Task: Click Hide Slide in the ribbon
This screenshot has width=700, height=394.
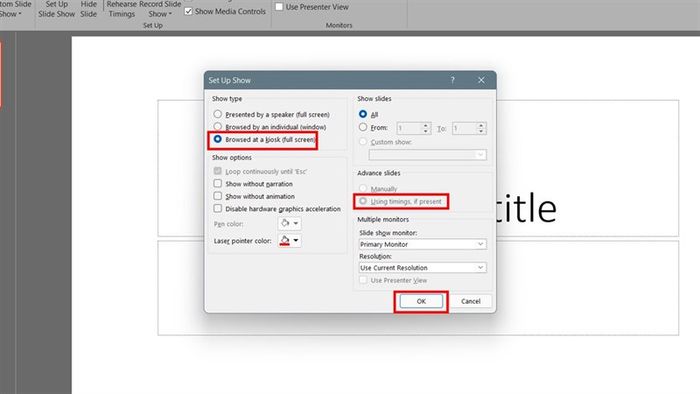Action: [88, 9]
